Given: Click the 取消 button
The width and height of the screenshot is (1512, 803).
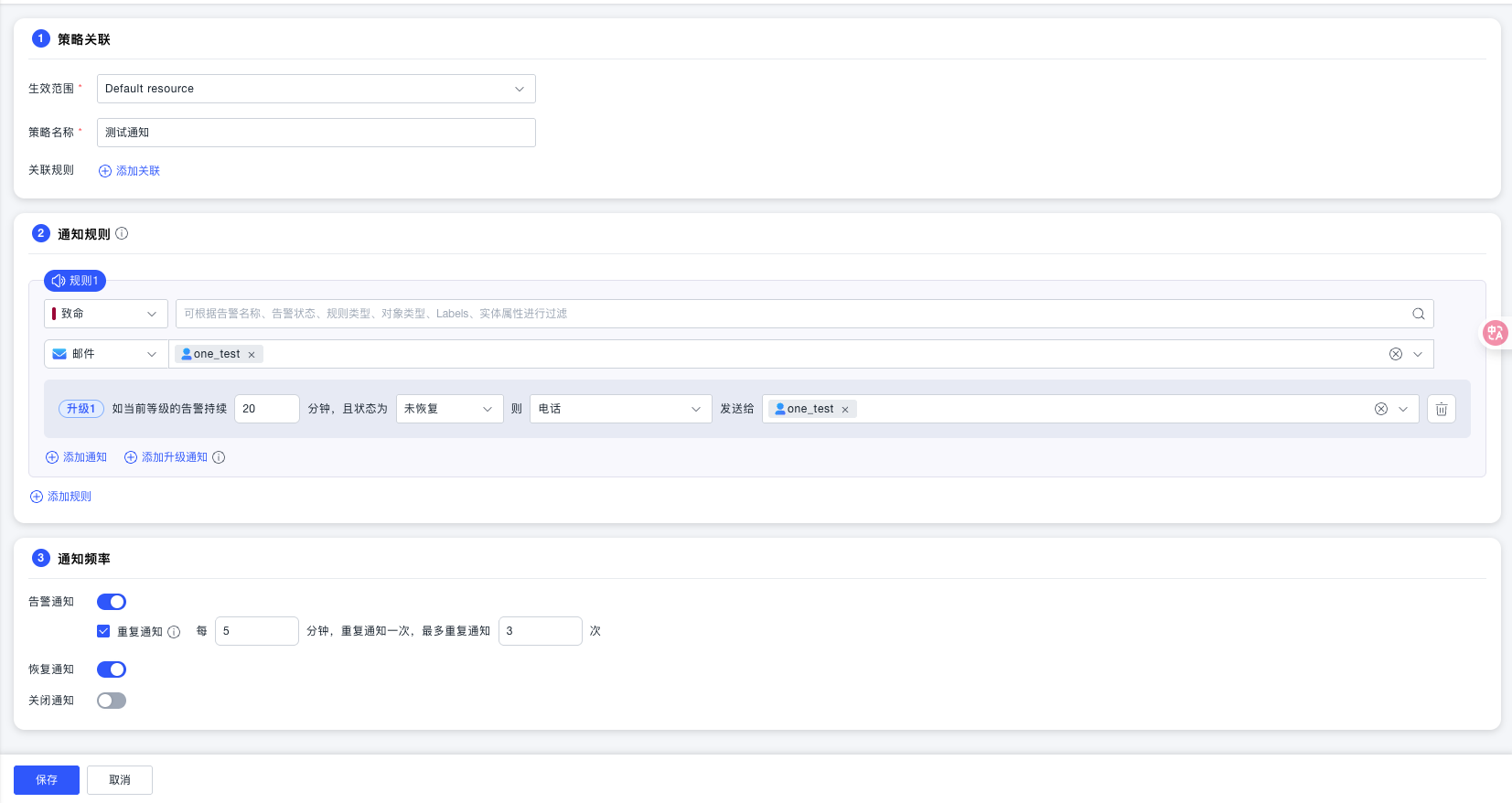Looking at the screenshot, I should pyautogui.click(x=120, y=780).
